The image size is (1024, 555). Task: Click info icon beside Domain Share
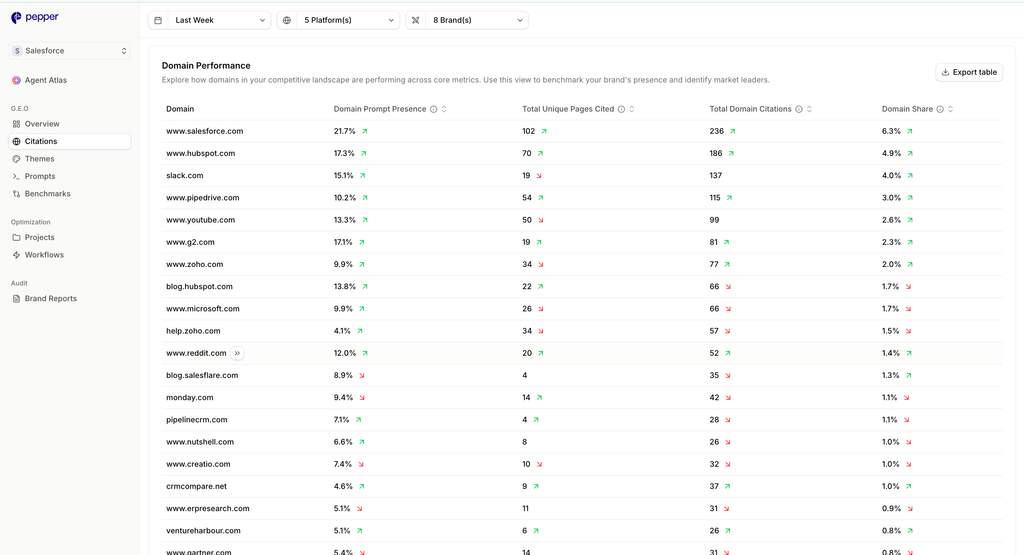tap(940, 110)
